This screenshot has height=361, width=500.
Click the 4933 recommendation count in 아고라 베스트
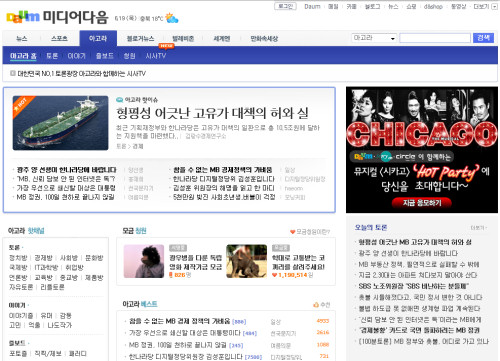[323, 321]
